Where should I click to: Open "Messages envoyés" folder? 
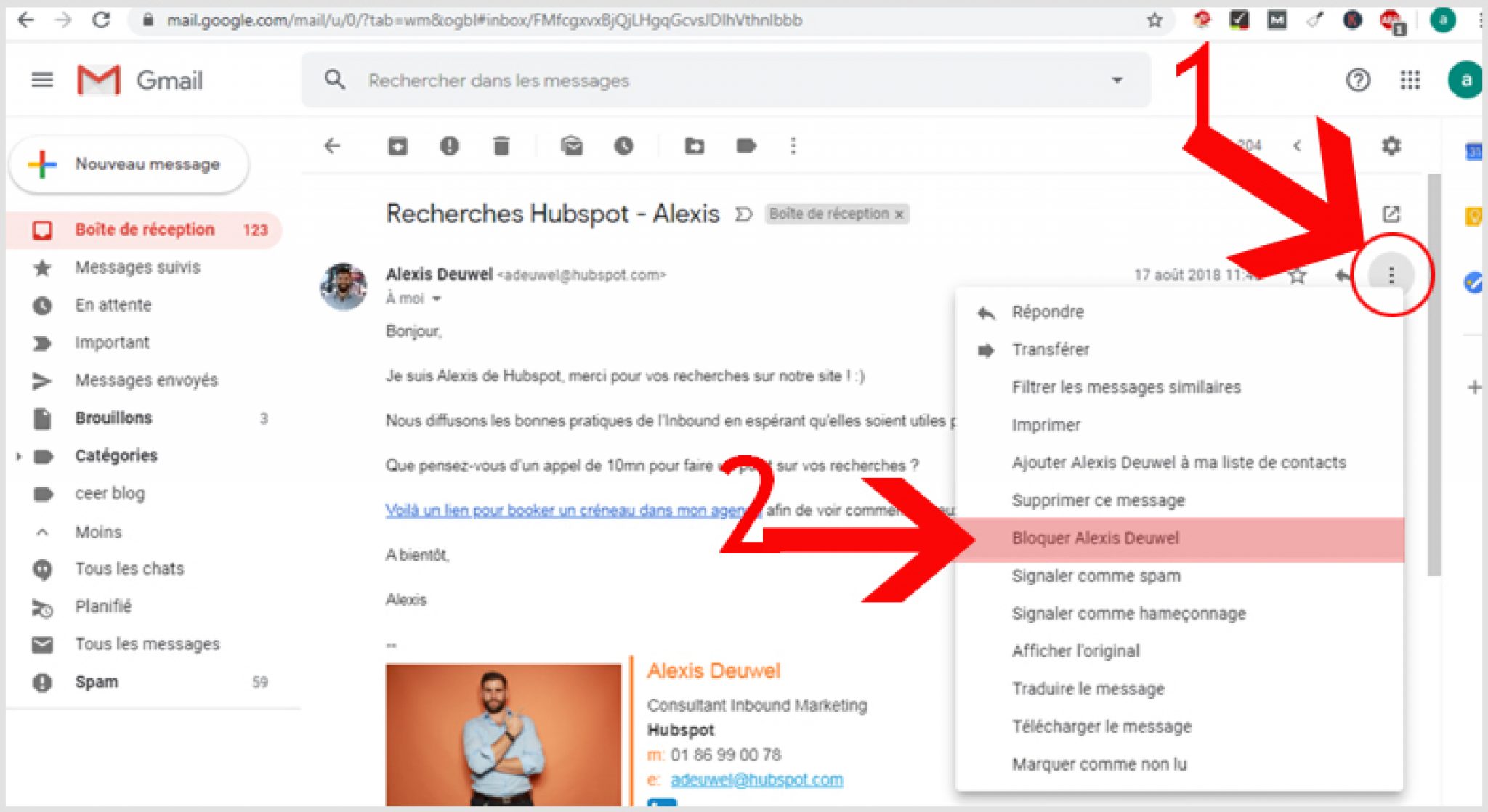click(x=144, y=381)
